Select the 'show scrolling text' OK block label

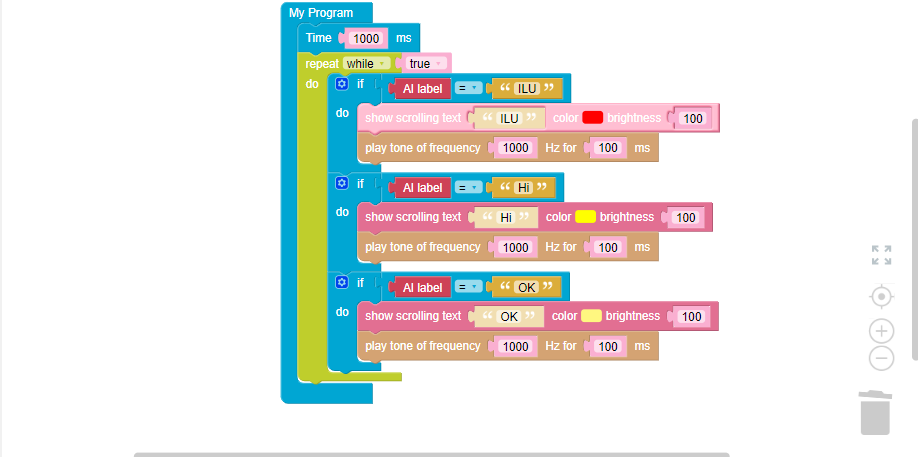click(x=413, y=316)
